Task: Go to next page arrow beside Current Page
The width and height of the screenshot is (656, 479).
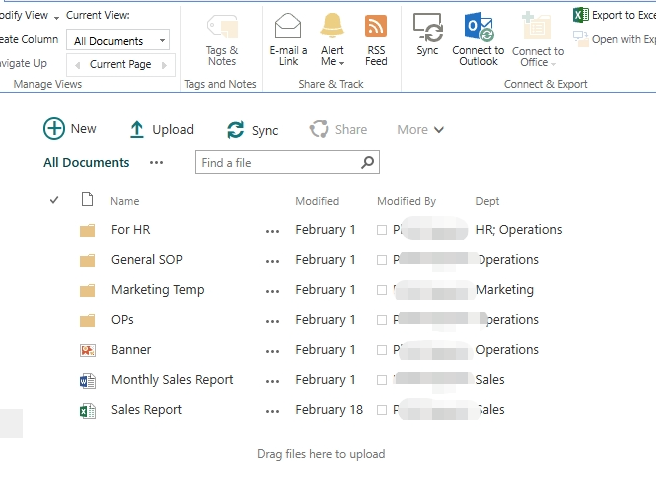Action: coord(164,65)
